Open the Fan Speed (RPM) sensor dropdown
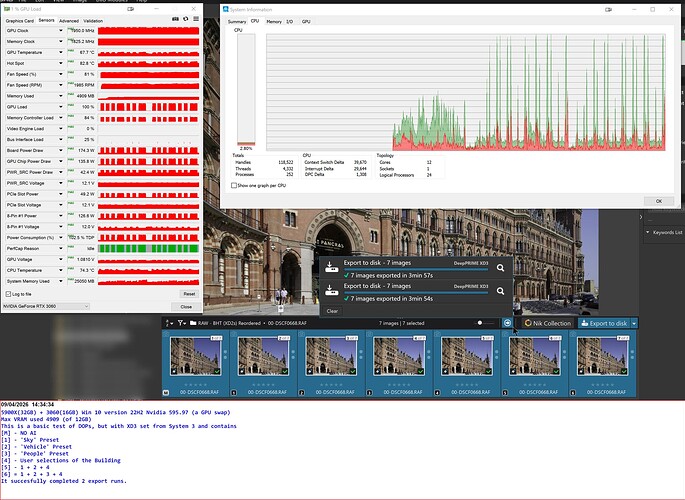 (x=62, y=84)
